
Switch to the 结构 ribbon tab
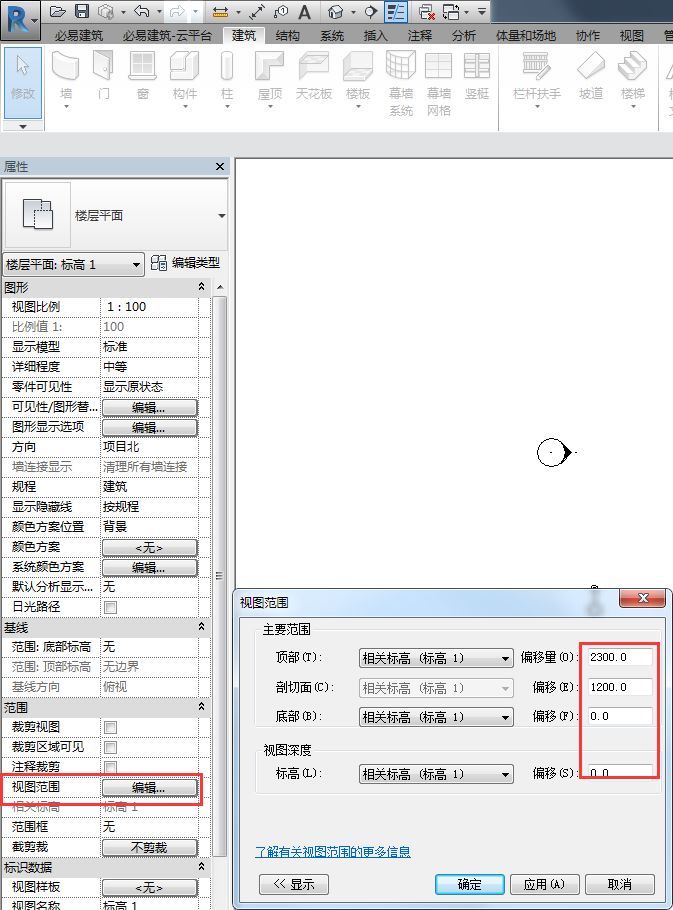coord(287,35)
